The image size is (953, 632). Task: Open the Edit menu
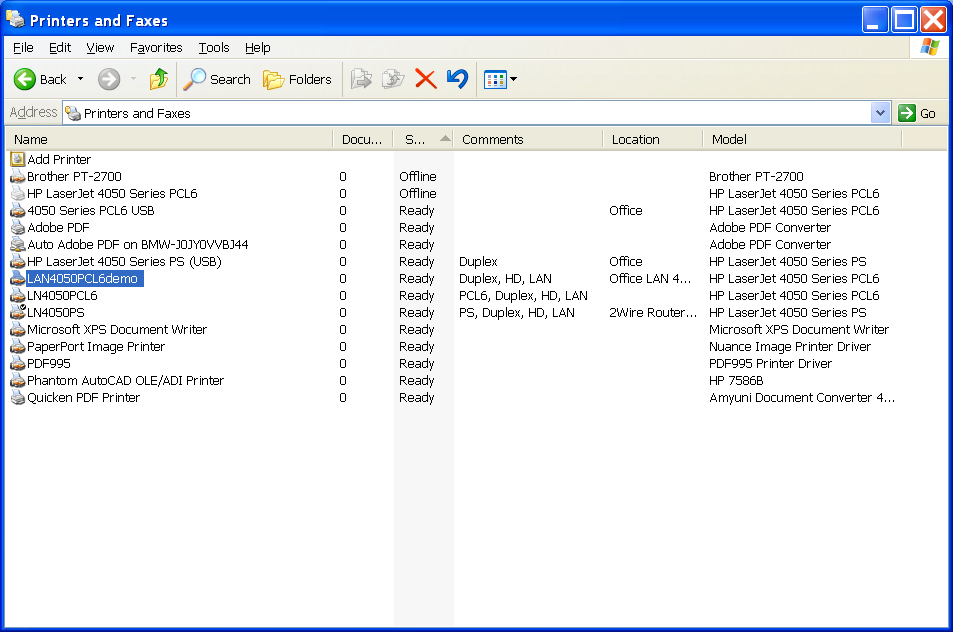pyautogui.click(x=60, y=47)
